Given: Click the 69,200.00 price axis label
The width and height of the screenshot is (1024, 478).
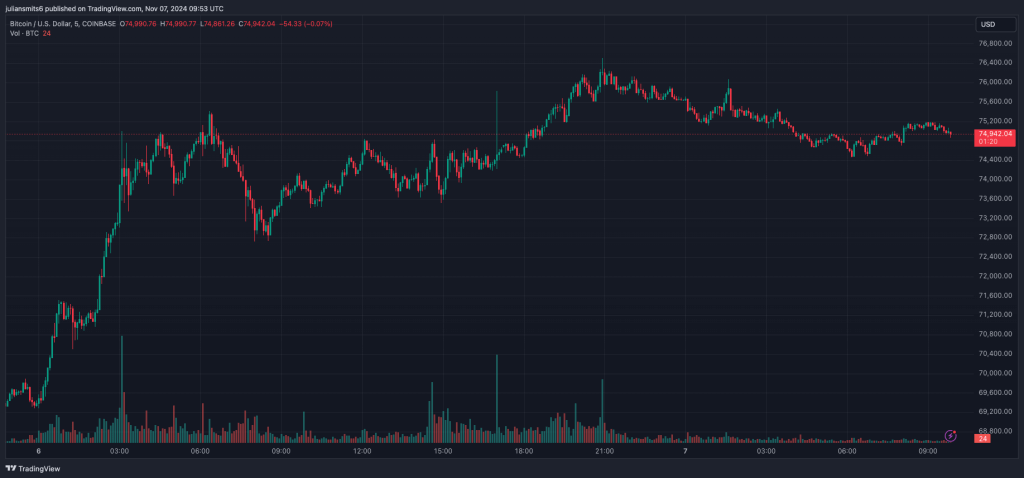Looking at the screenshot, I should [995, 412].
